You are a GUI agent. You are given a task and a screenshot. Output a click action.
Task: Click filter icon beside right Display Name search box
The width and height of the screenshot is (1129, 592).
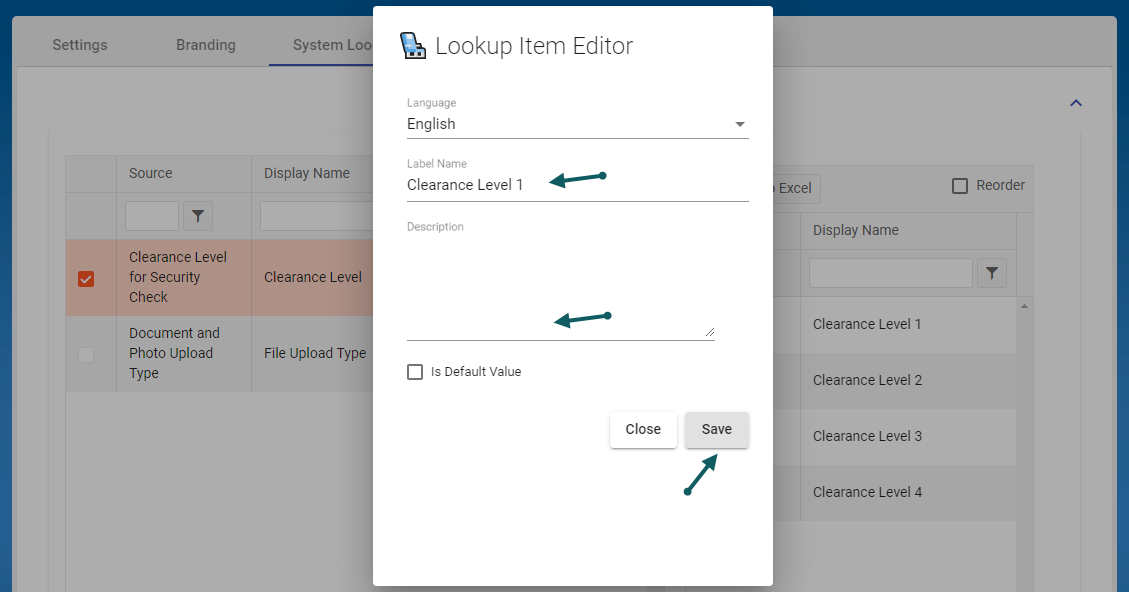(x=991, y=273)
